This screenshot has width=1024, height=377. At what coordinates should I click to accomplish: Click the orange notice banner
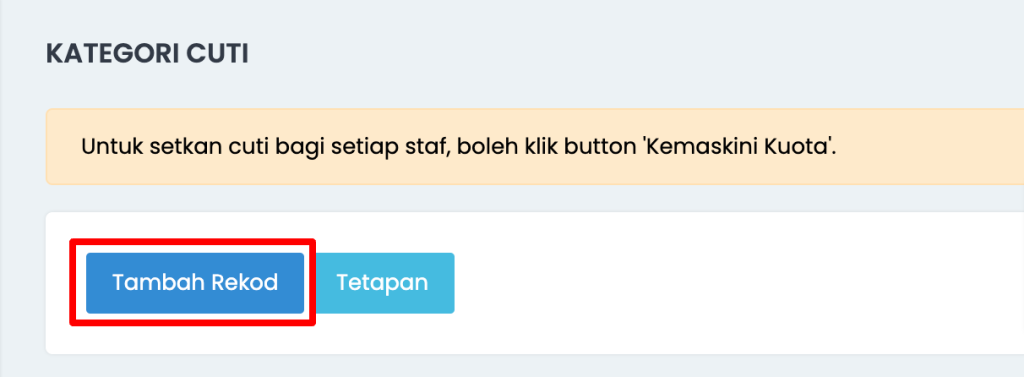click(535, 146)
